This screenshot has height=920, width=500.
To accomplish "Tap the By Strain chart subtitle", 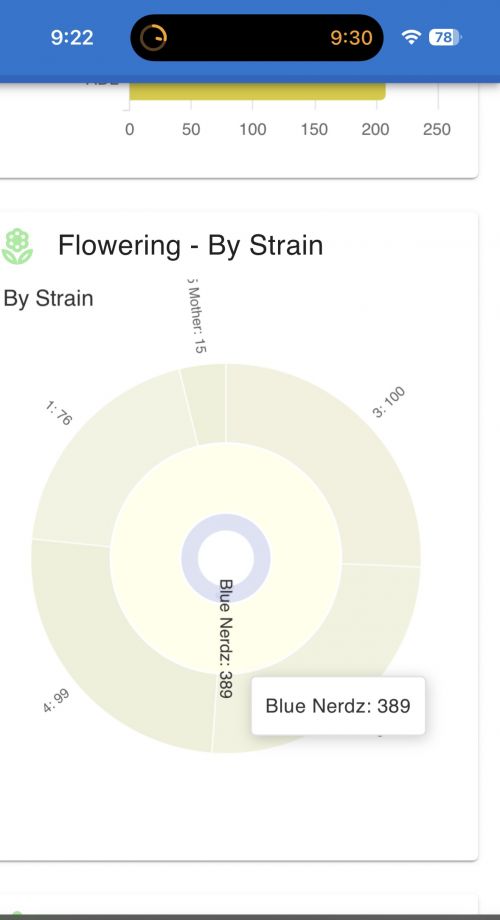I will [48, 298].
